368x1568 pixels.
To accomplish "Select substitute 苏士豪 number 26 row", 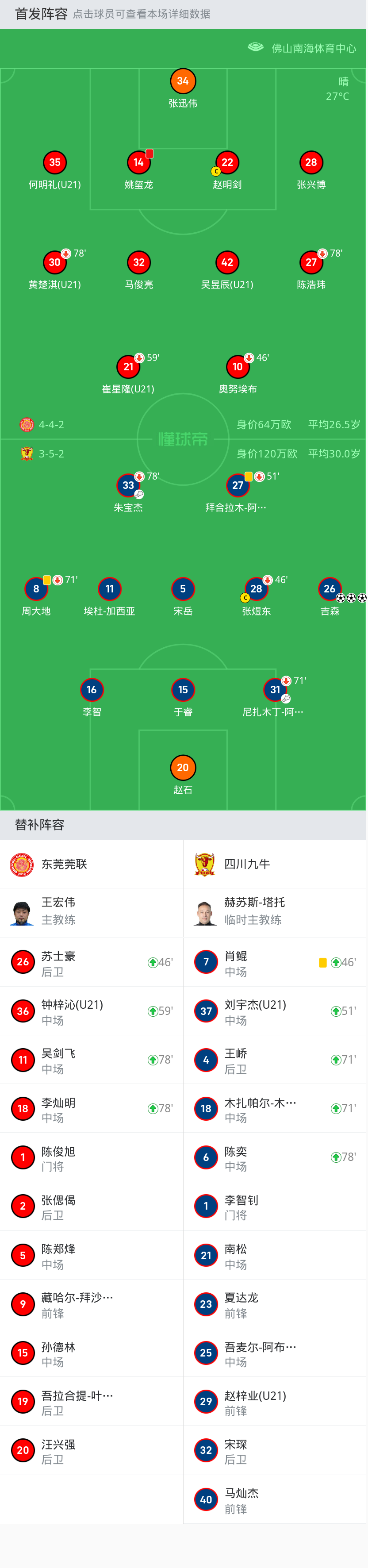I will (92, 962).
